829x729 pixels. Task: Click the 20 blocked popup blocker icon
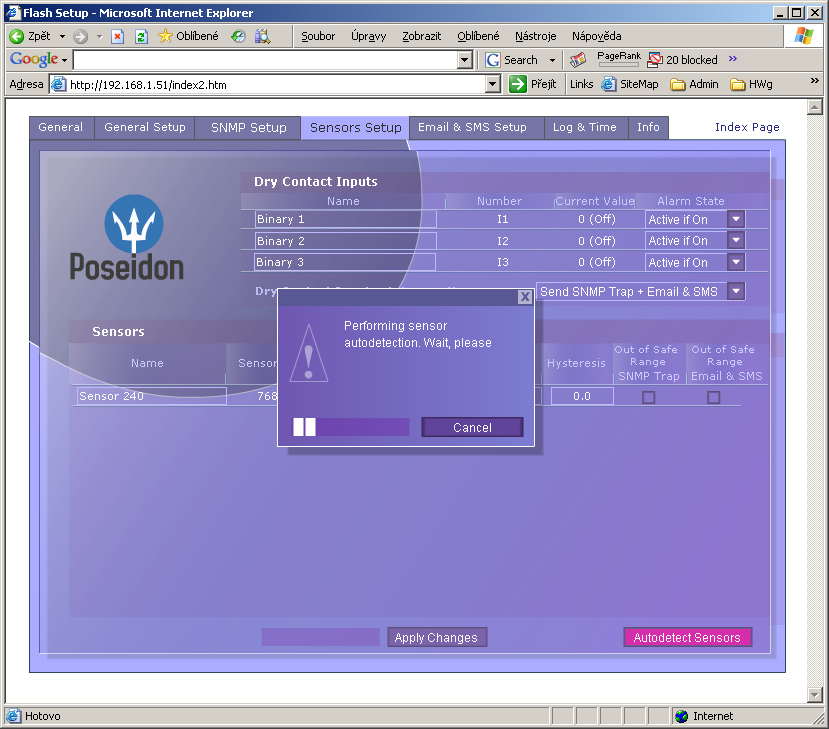pyautogui.click(x=655, y=60)
